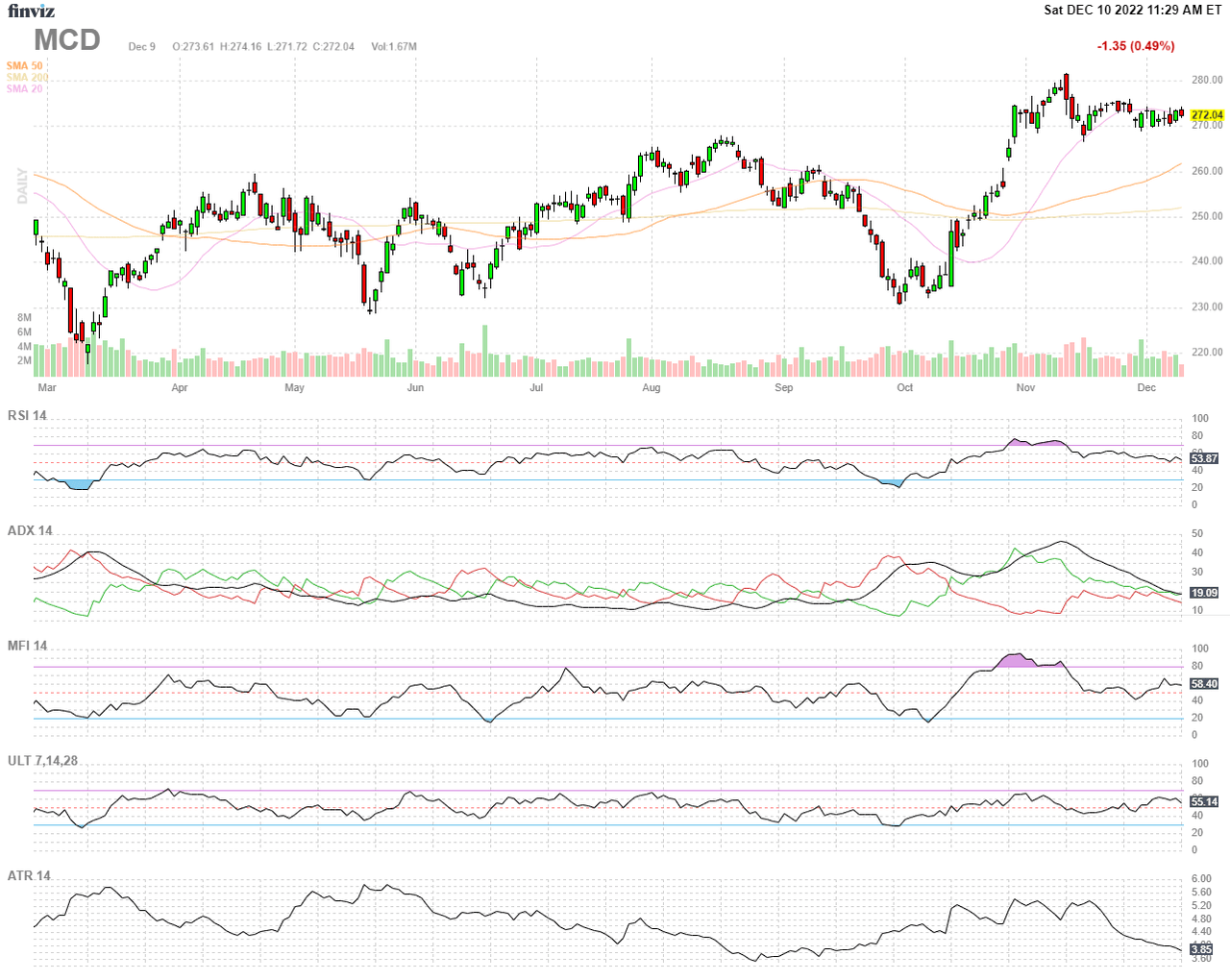Click the 2M volume axis label
The width and height of the screenshot is (1230, 980).
24,361
